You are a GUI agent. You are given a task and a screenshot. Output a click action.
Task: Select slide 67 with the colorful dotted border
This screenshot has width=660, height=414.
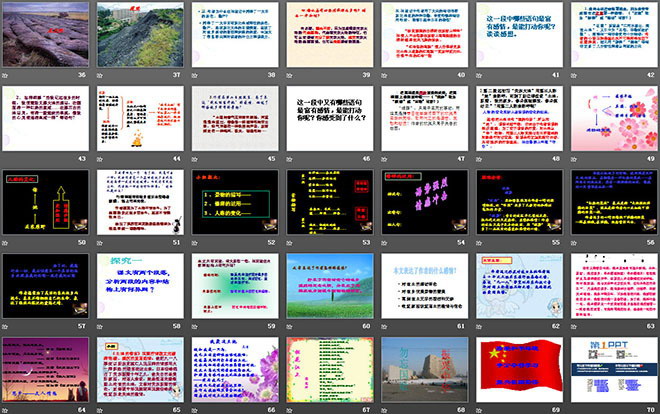click(x=330, y=369)
